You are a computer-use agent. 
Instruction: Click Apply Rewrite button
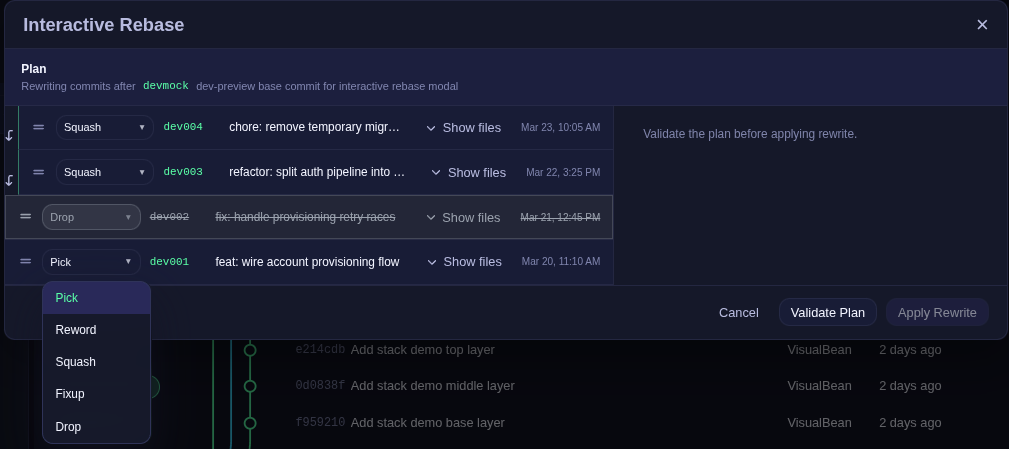(x=937, y=313)
